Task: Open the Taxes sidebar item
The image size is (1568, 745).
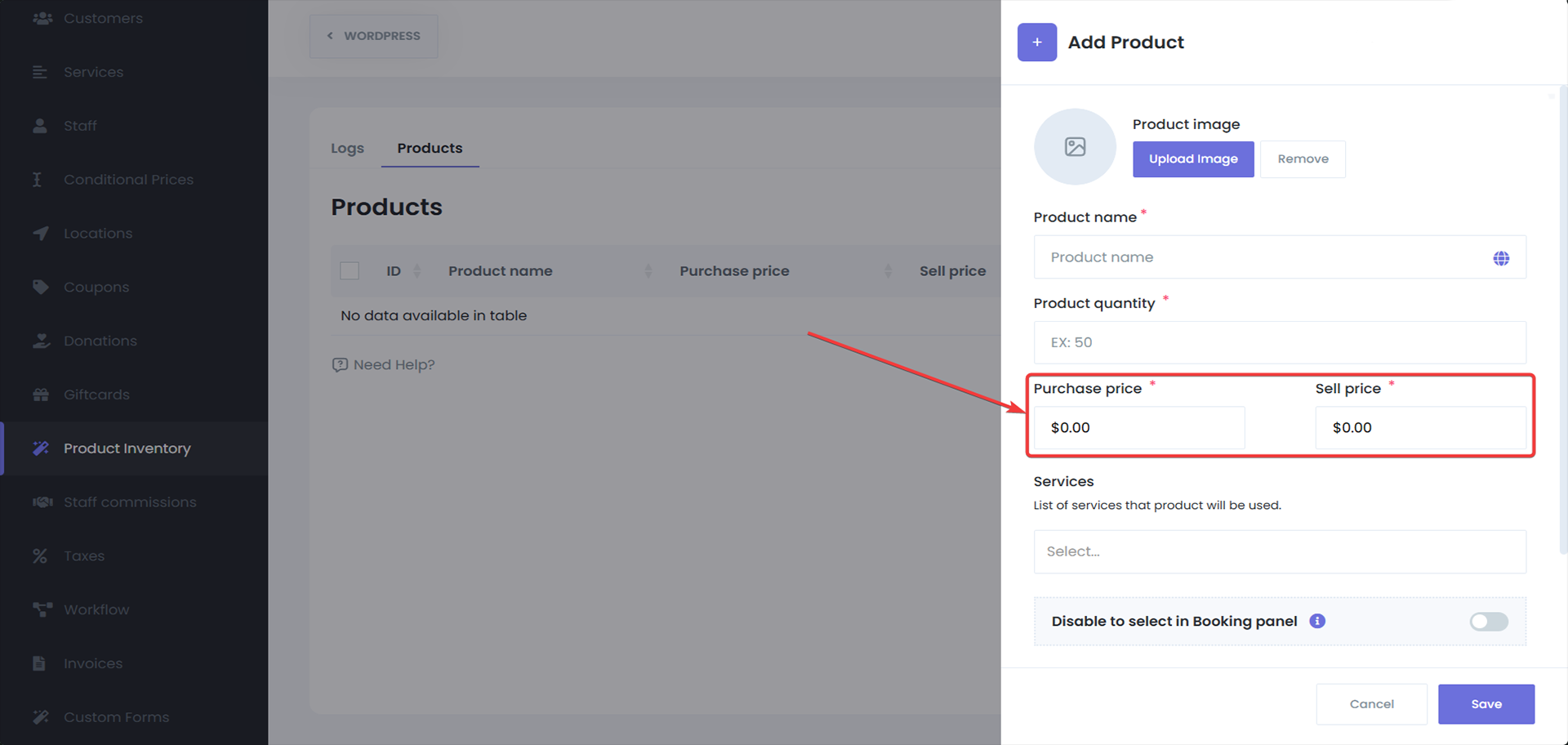Action: click(84, 556)
